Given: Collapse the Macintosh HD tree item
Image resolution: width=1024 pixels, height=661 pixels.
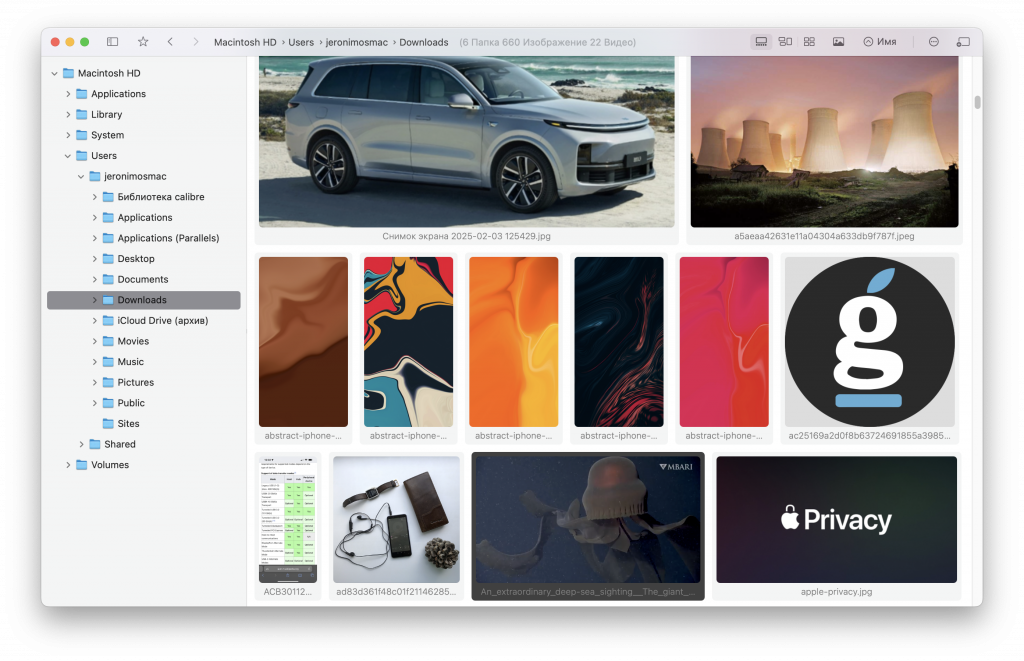Looking at the screenshot, I should 53,72.
